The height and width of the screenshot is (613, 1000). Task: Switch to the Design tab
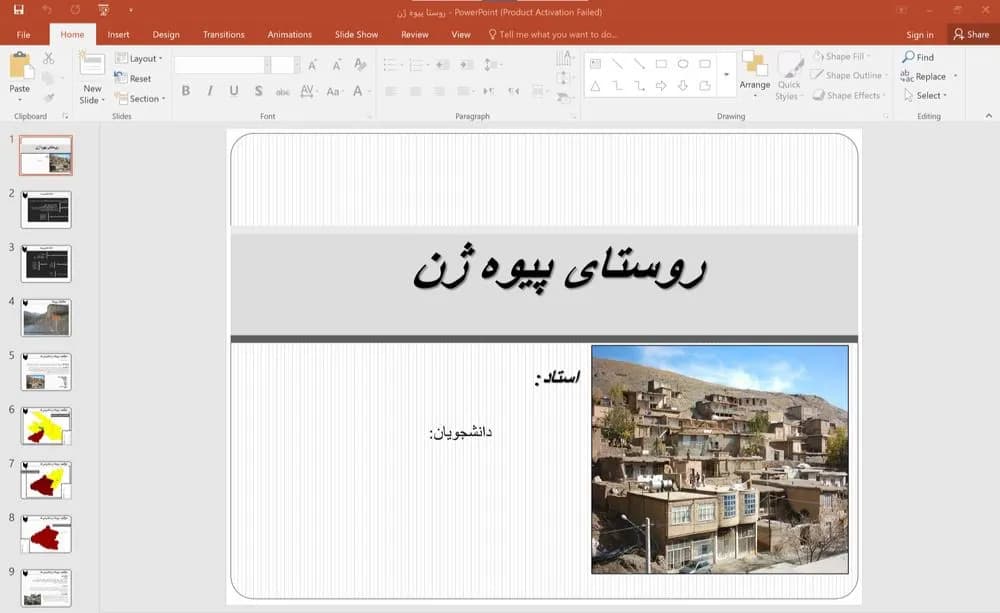click(166, 34)
